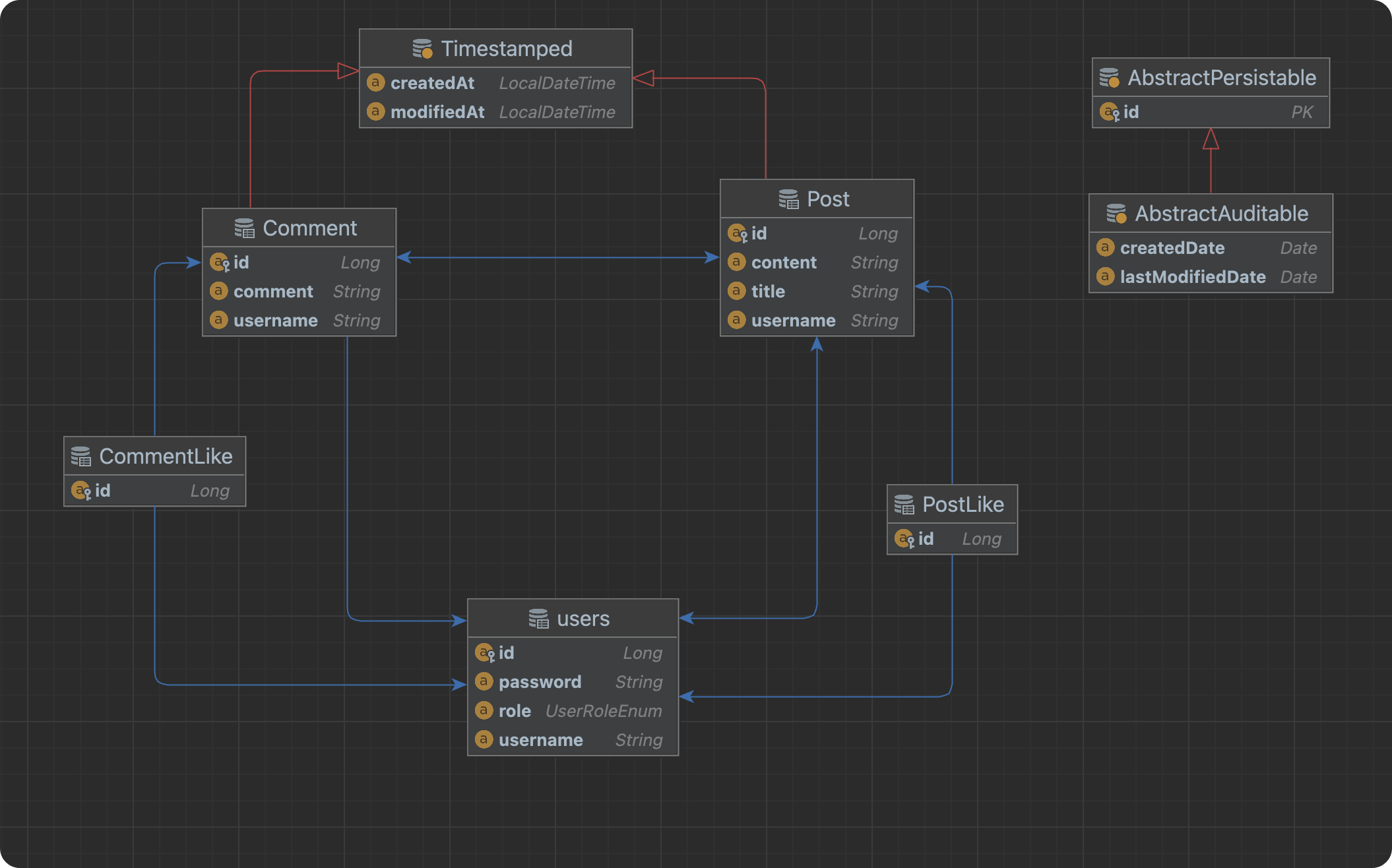1392x868 pixels.
Task: Select the users table title
Action: [583, 619]
